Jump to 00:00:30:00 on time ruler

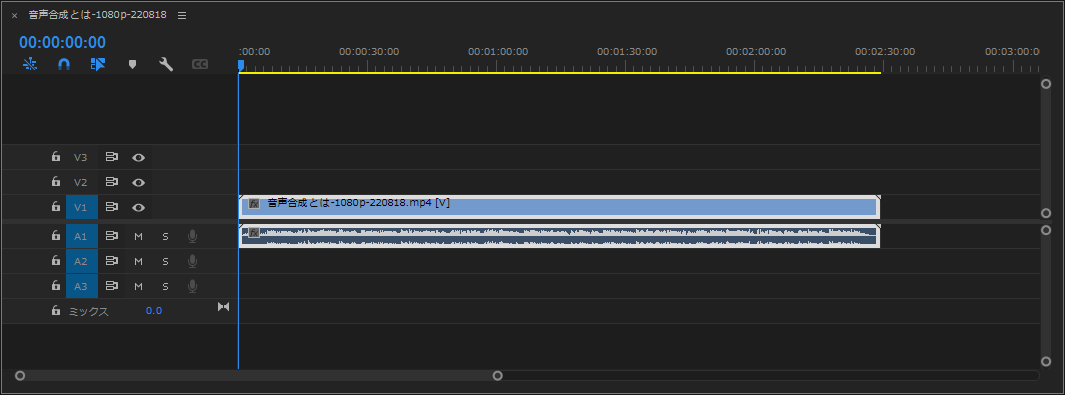point(369,52)
